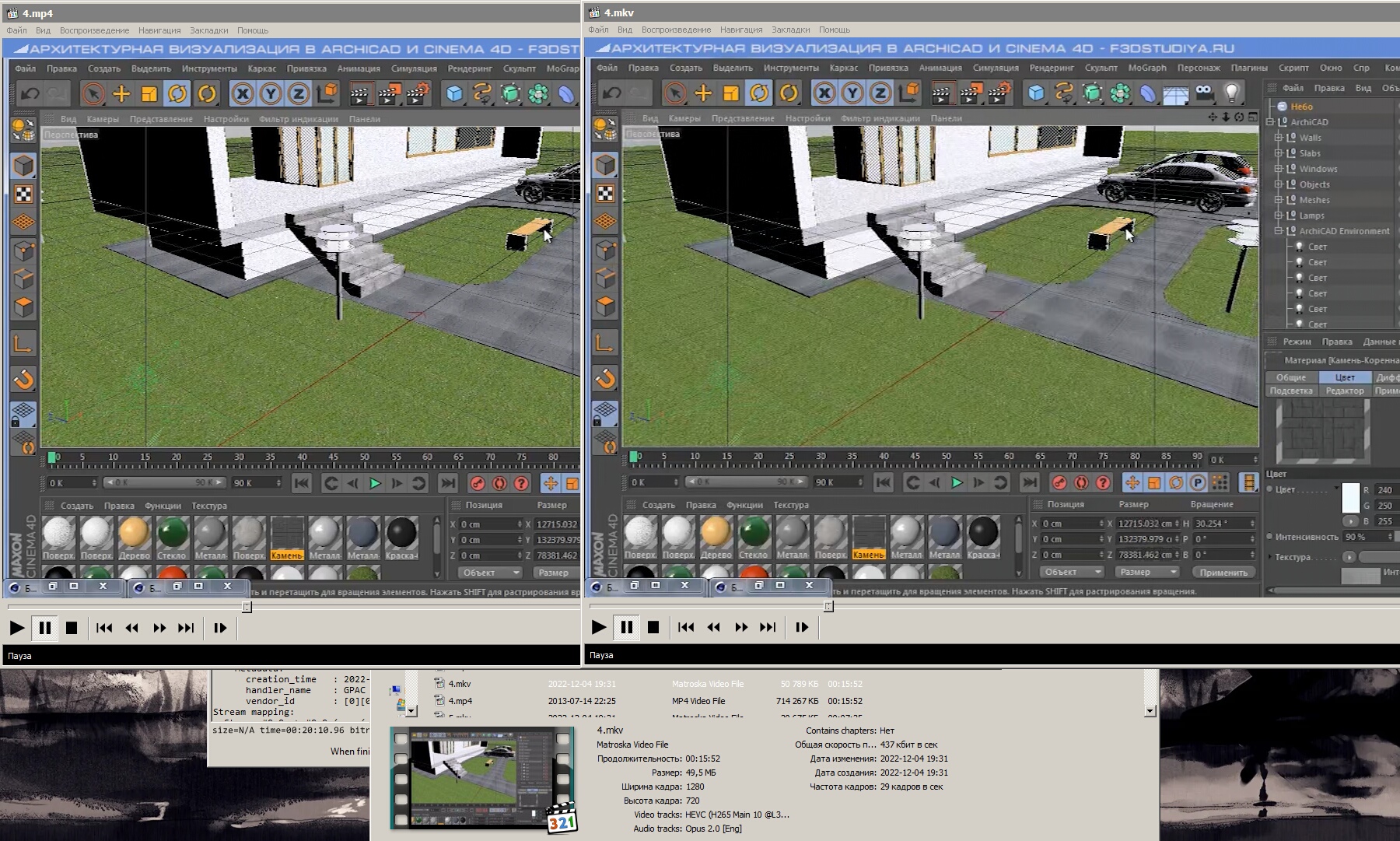Viewport: 1400px width, 841px height.
Task: Click Model mode cube icon in 4.mkv window
Action: (x=606, y=165)
